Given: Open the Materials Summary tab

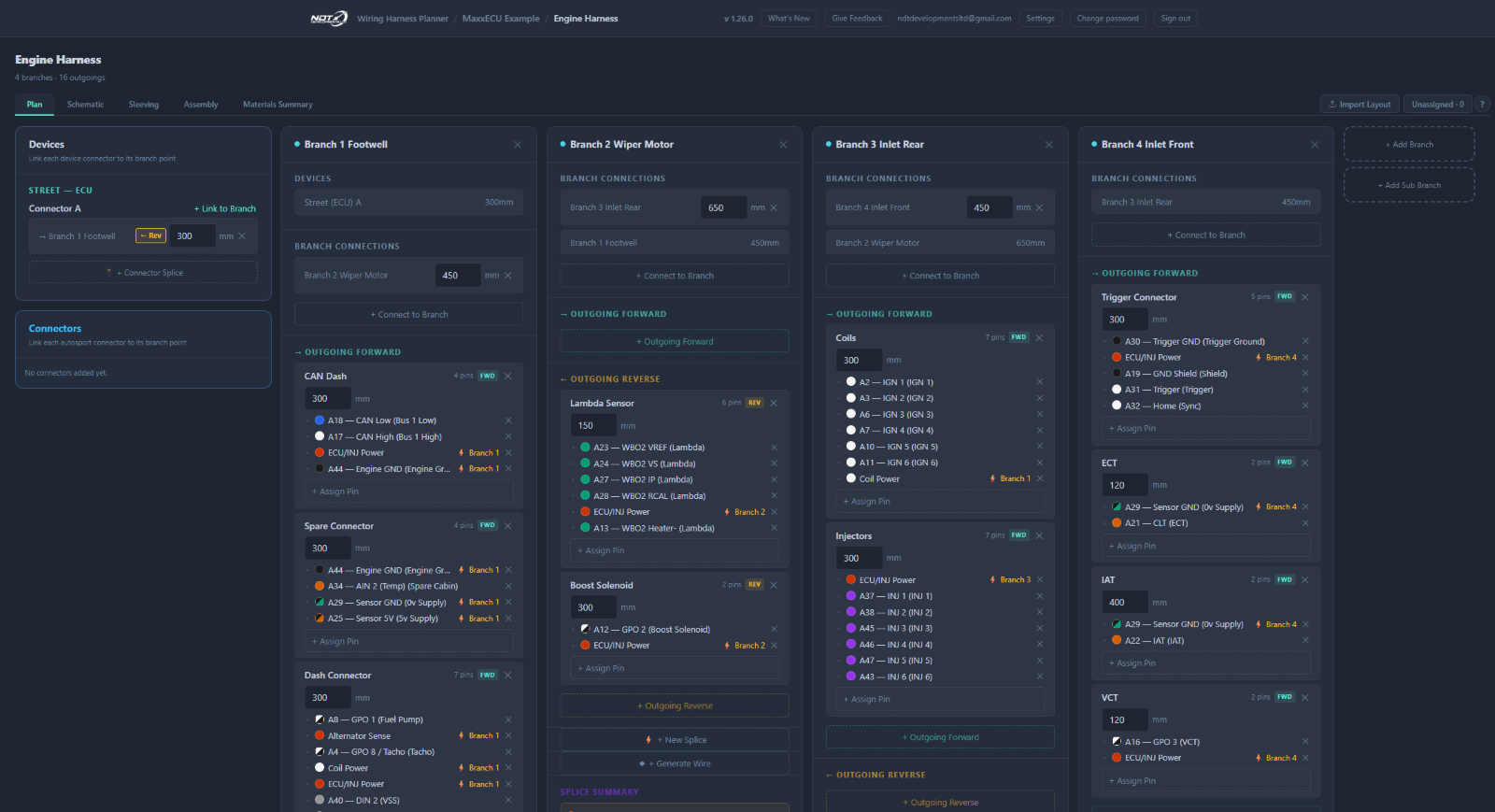Looking at the screenshot, I should click(x=278, y=105).
